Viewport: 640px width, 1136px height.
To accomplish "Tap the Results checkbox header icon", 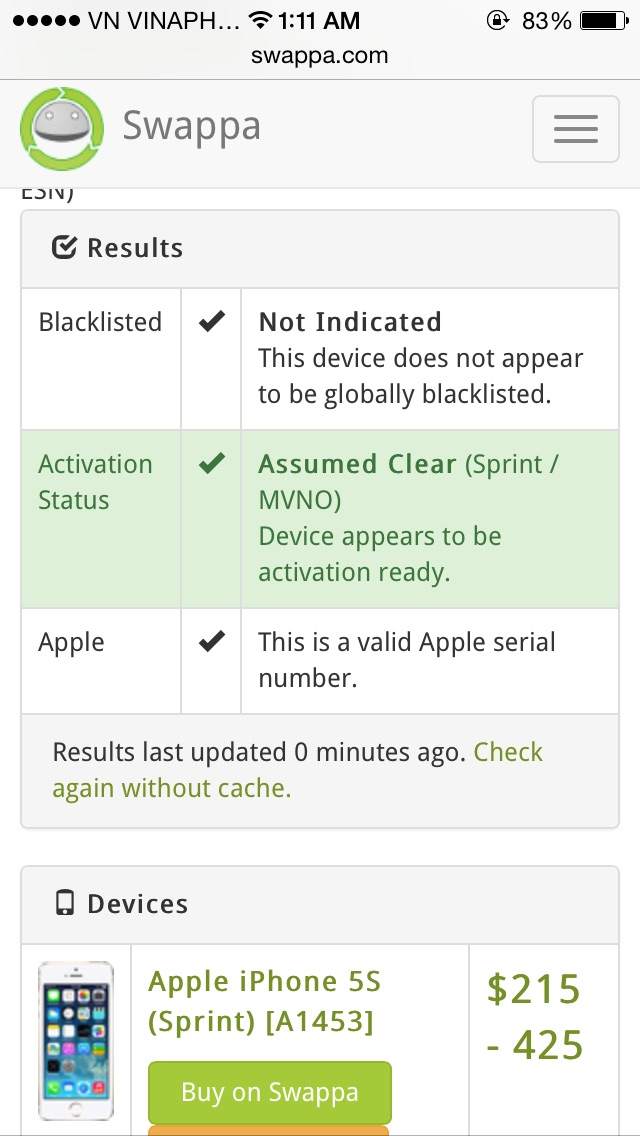I will (64, 248).
